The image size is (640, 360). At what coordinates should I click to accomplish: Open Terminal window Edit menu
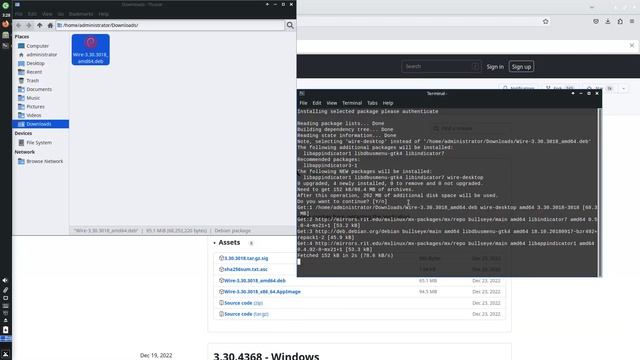point(317,103)
